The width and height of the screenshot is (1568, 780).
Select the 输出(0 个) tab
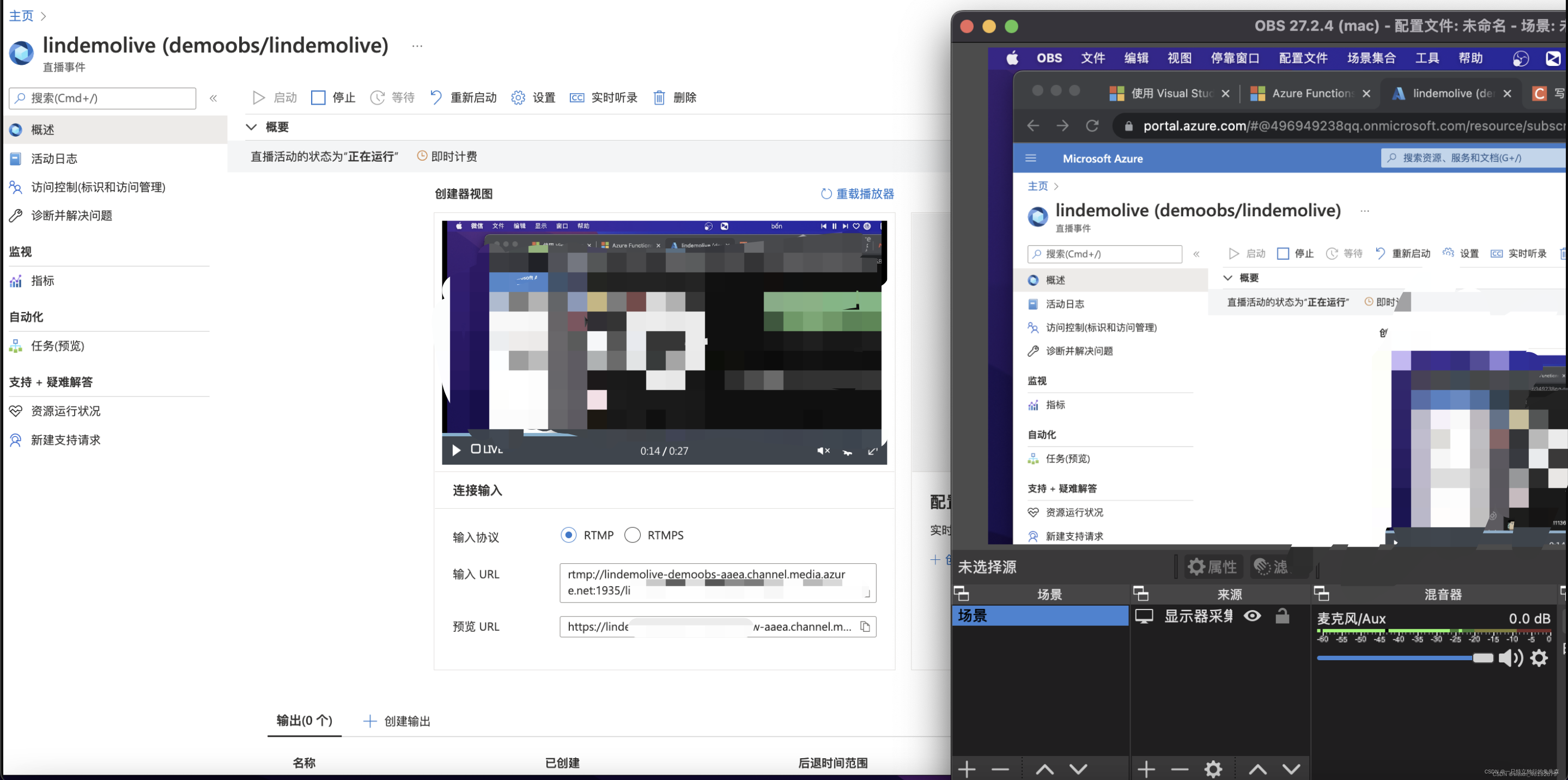tap(305, 721)
